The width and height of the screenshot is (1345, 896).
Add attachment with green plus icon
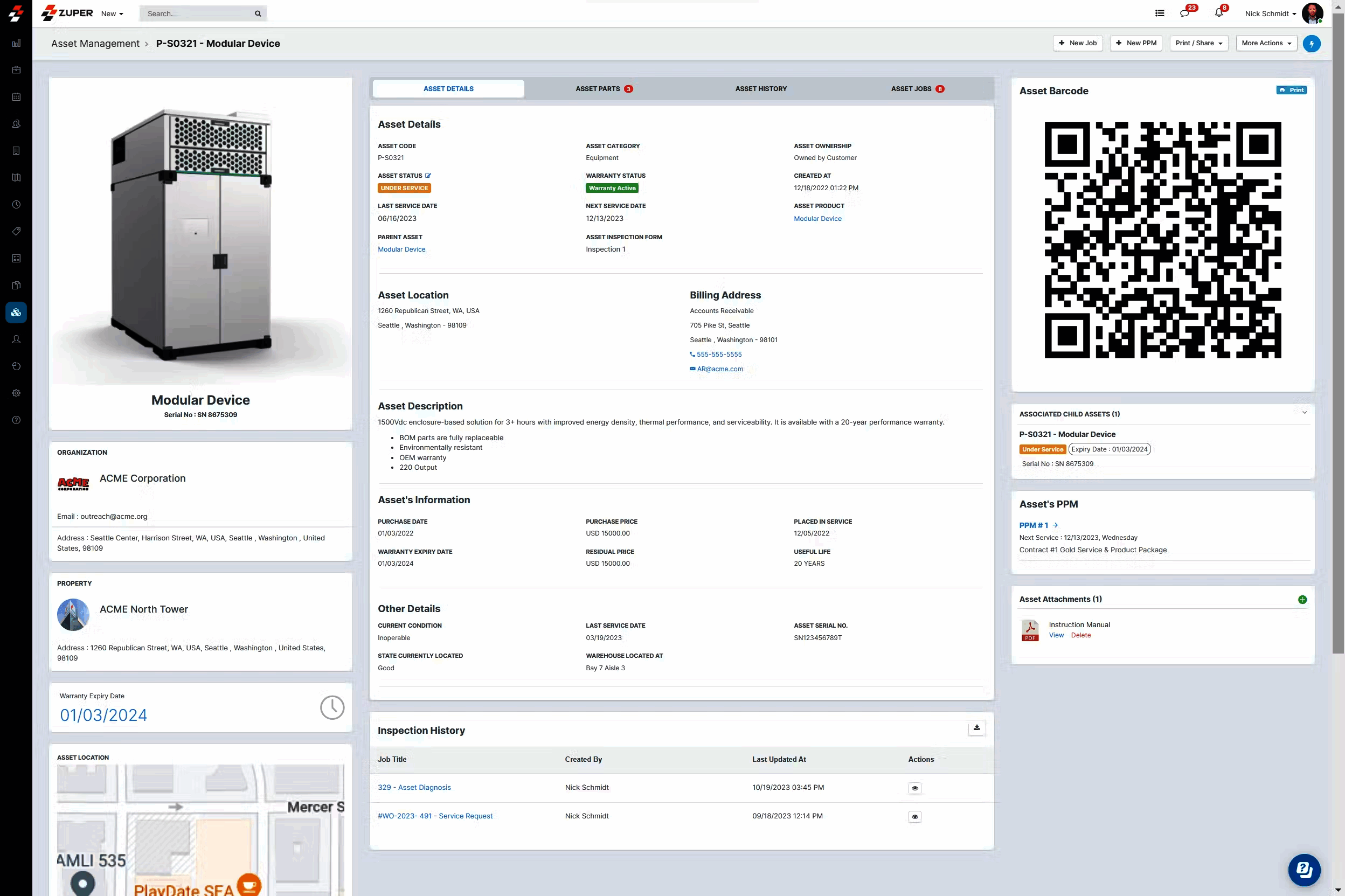[x=1302, y=600]
